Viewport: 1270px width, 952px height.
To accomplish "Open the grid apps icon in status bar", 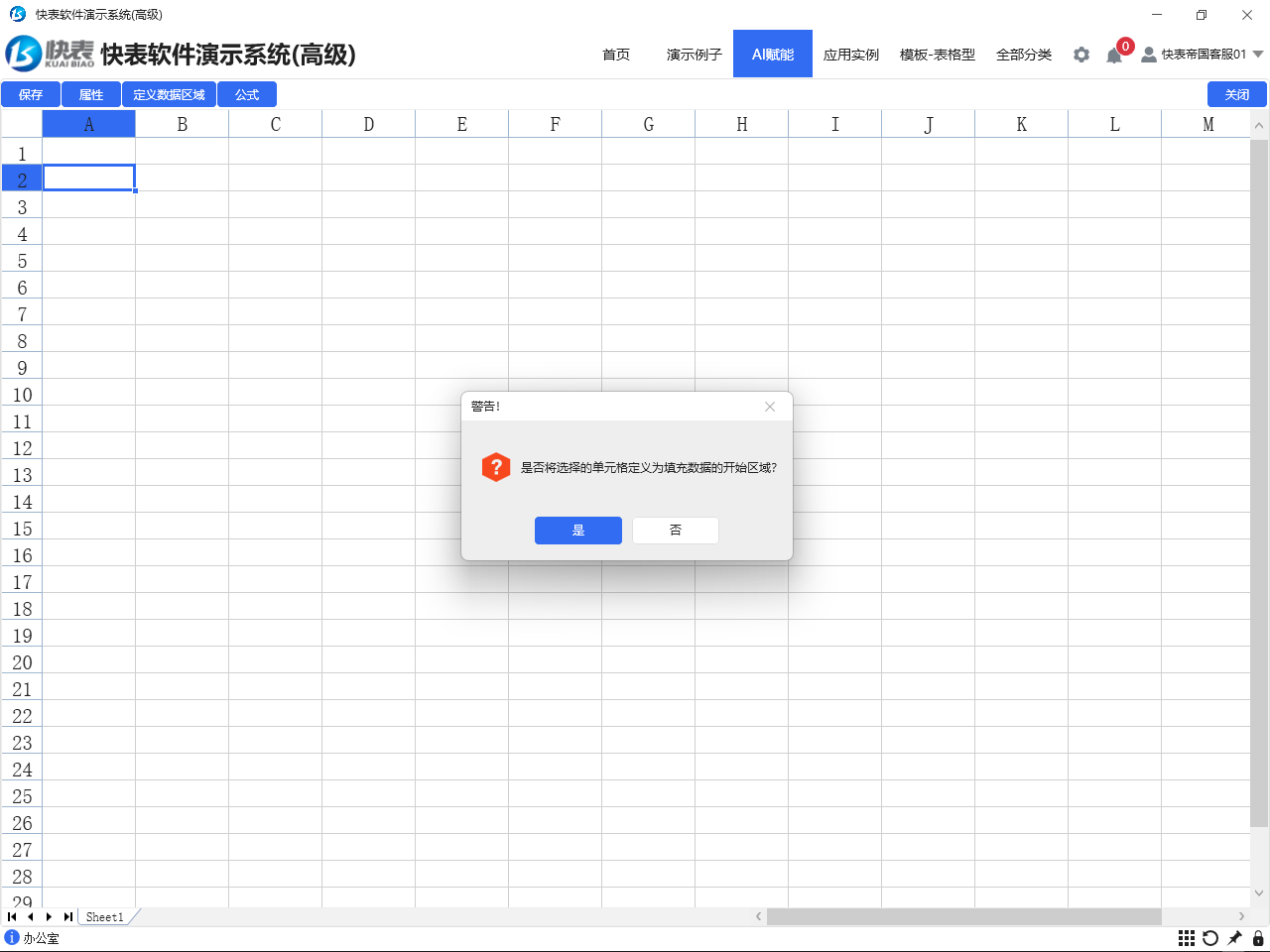I will (x=1187, y=938).
